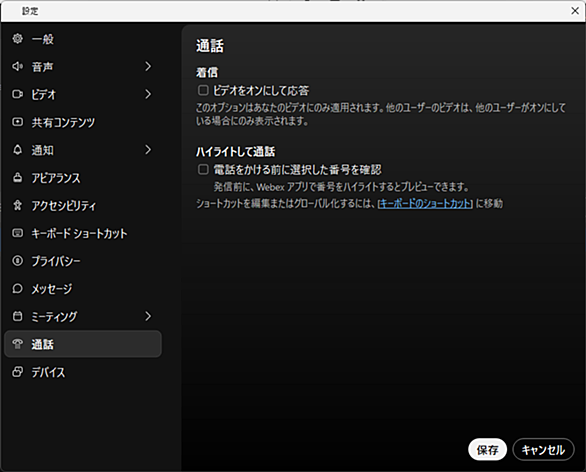Image resolution: width=586 pixels, height=472 pixels.
Task: Expand the 通知 submenu chevron
Action: [148, 150]
